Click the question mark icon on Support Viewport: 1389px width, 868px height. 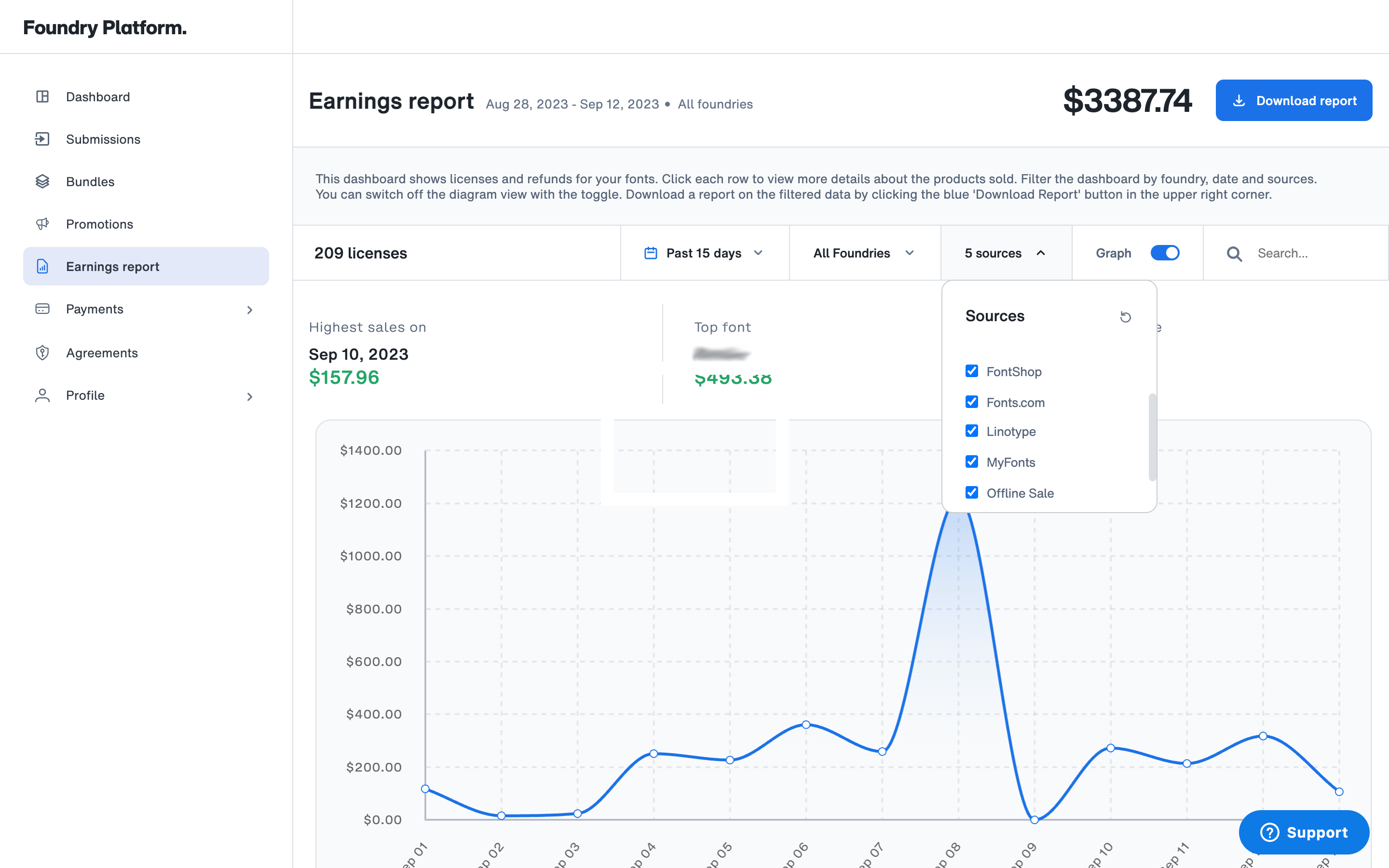click(x=1269, y=832)
